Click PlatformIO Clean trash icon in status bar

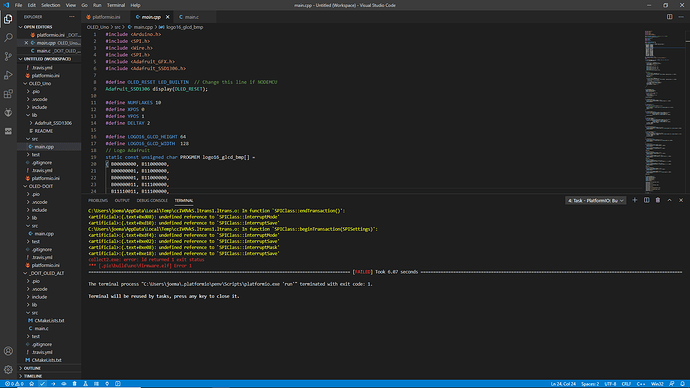click(x=74, y=384)
